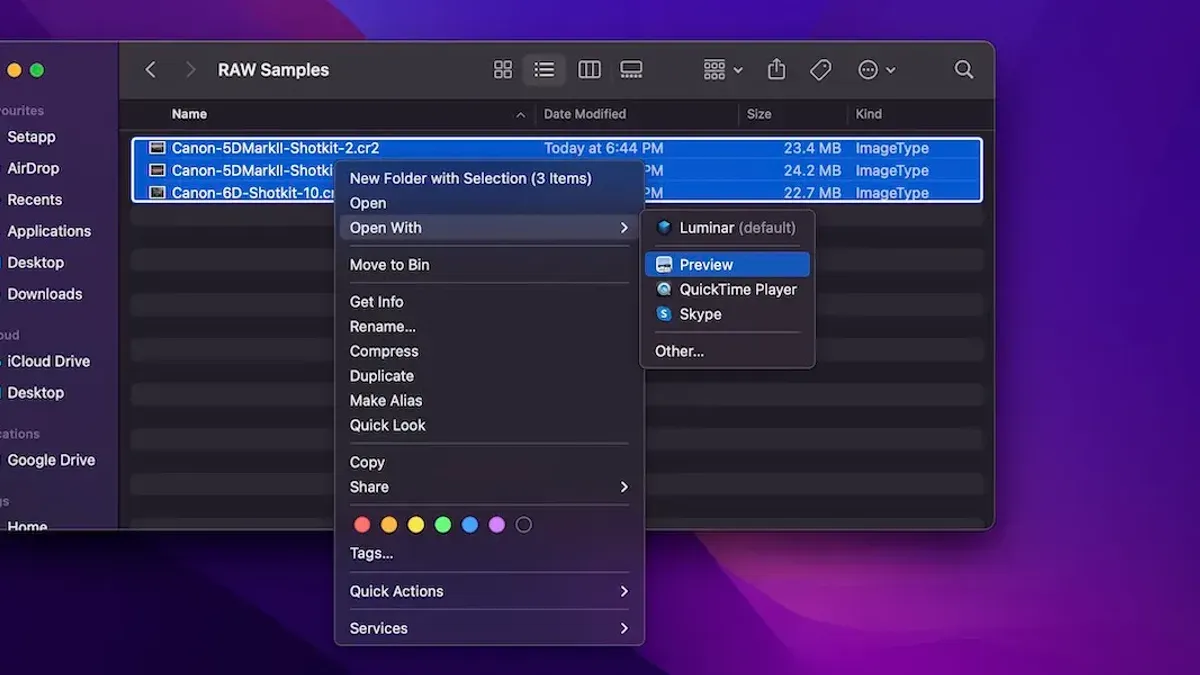Open Setapp in the sidebar
The height and width of the screenshot is (675, 1200).
[31, 137]
